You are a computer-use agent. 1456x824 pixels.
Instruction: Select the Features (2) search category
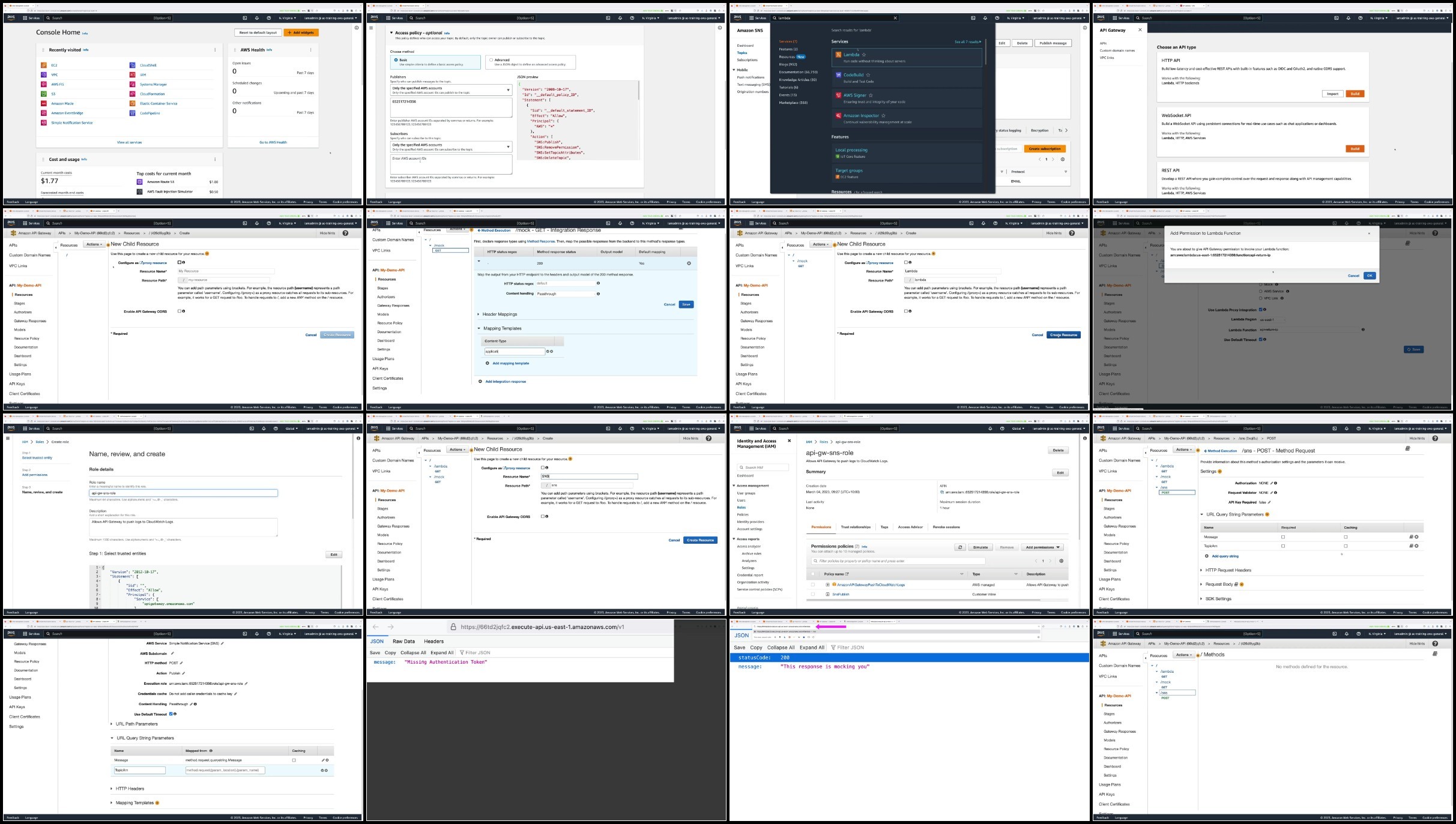[x=788, y=49]
